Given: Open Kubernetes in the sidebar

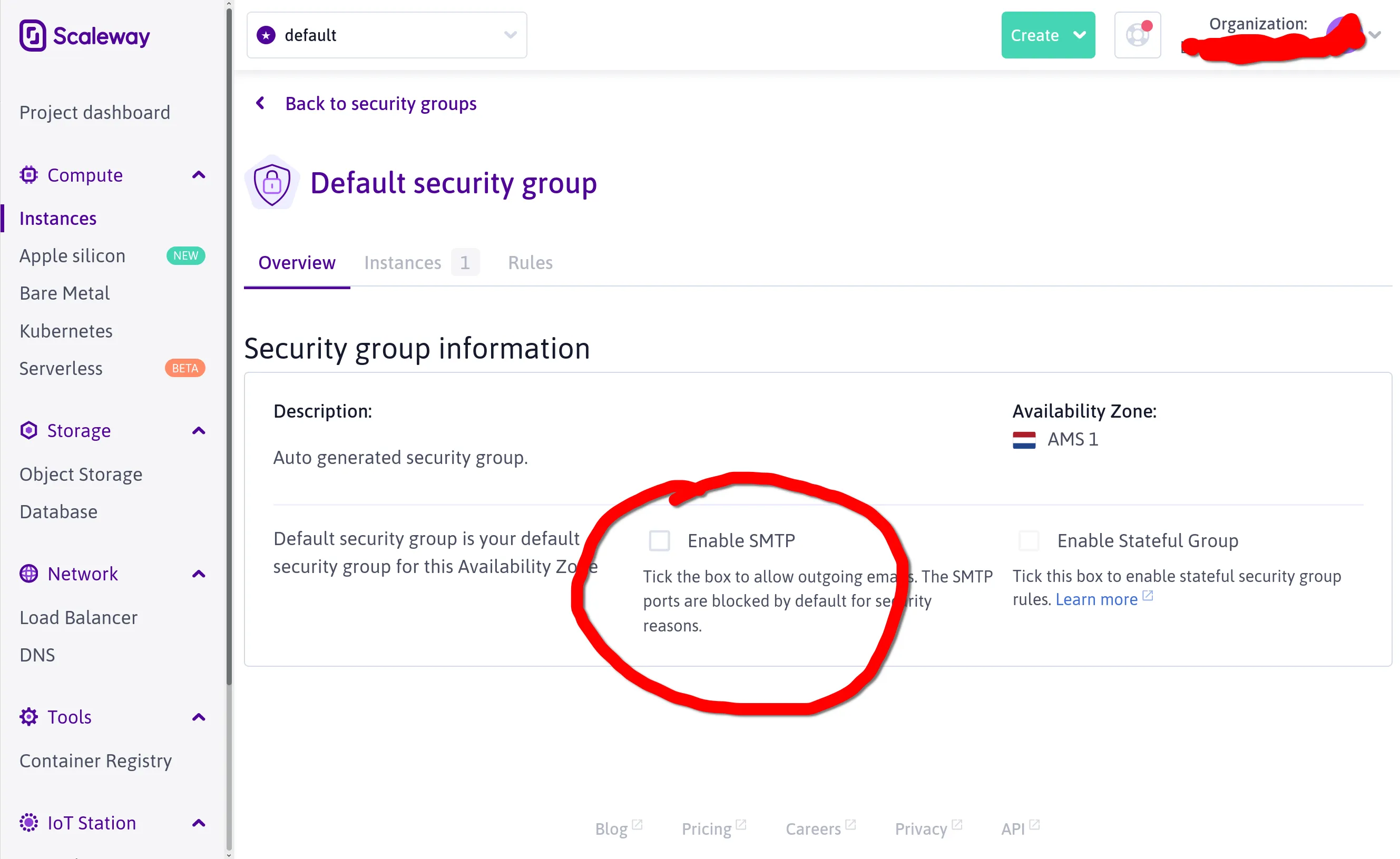Looking at the screenshot, I should point(66,331).
